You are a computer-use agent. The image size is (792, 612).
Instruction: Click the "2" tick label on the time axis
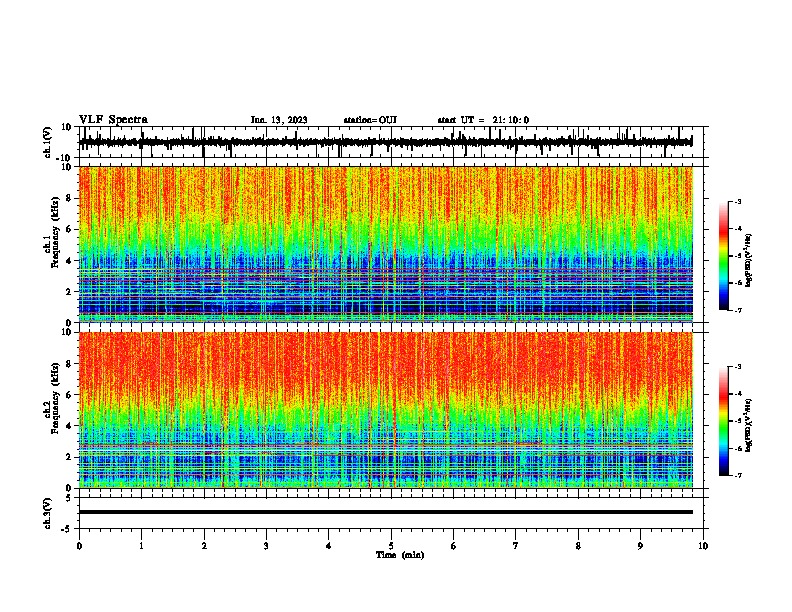[204, 546]
